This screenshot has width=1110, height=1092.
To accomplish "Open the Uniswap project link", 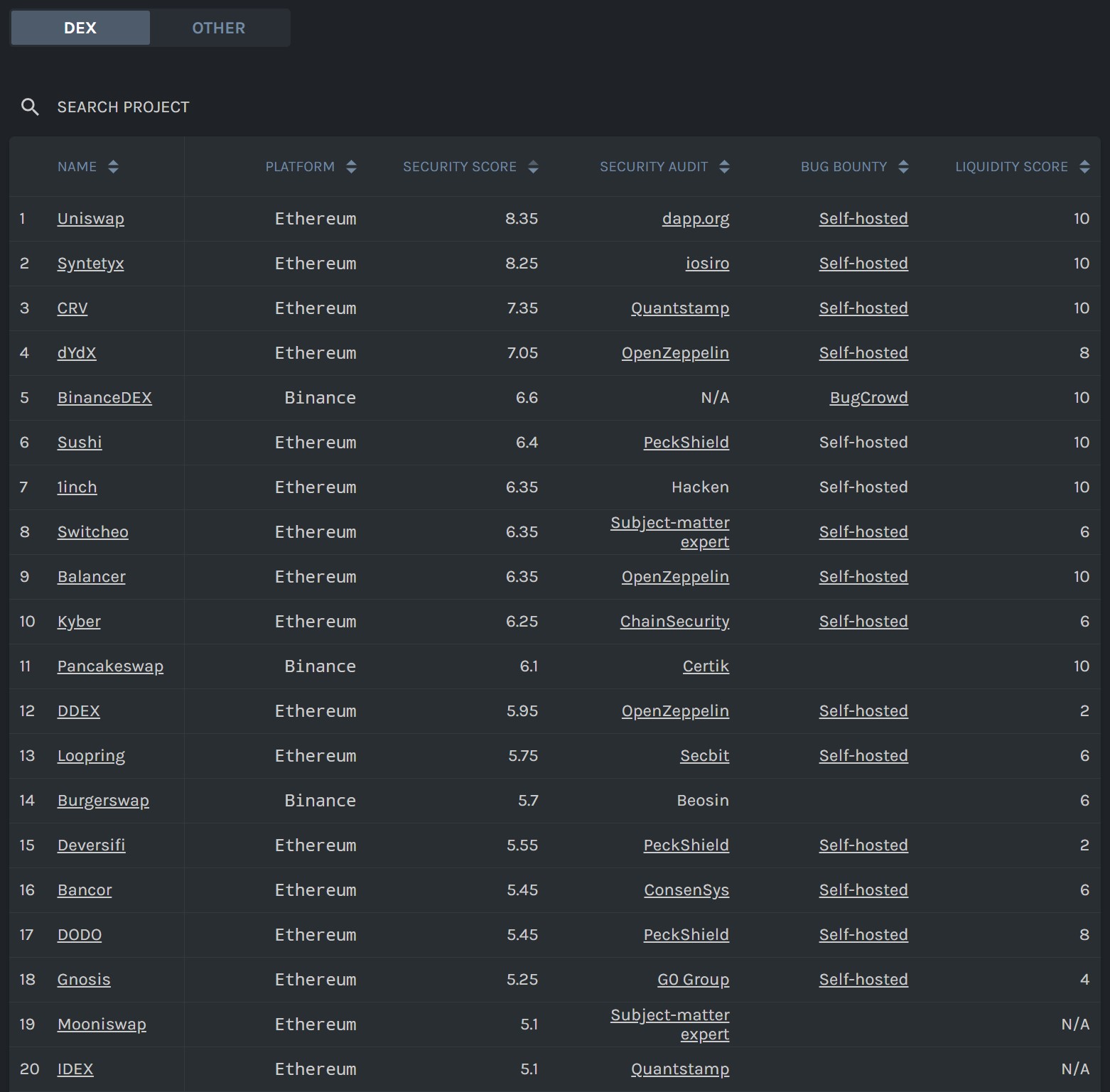I will click(91, 219).
